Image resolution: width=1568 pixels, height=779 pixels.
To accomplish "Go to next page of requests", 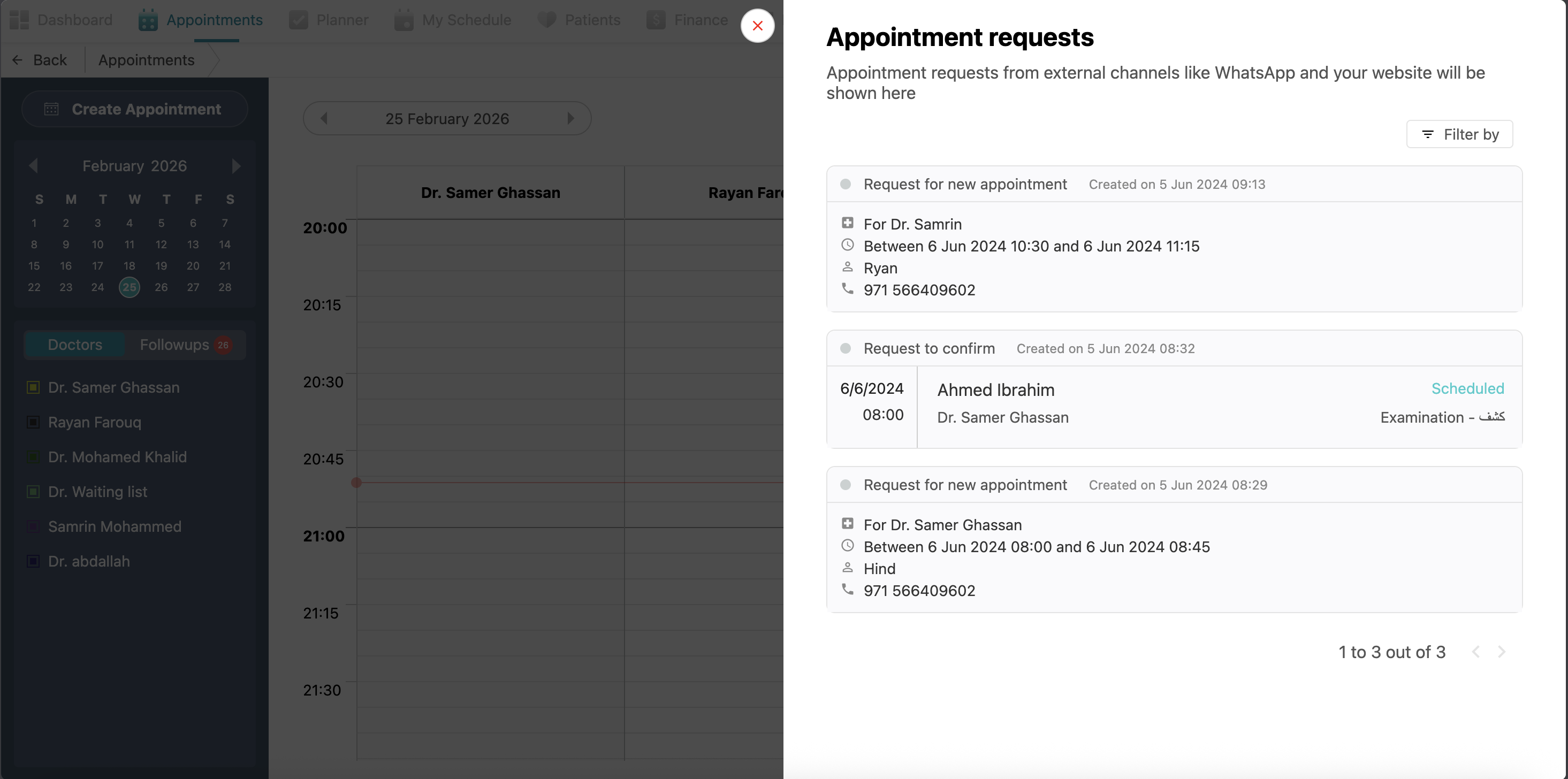I will tap(1502, 652).
